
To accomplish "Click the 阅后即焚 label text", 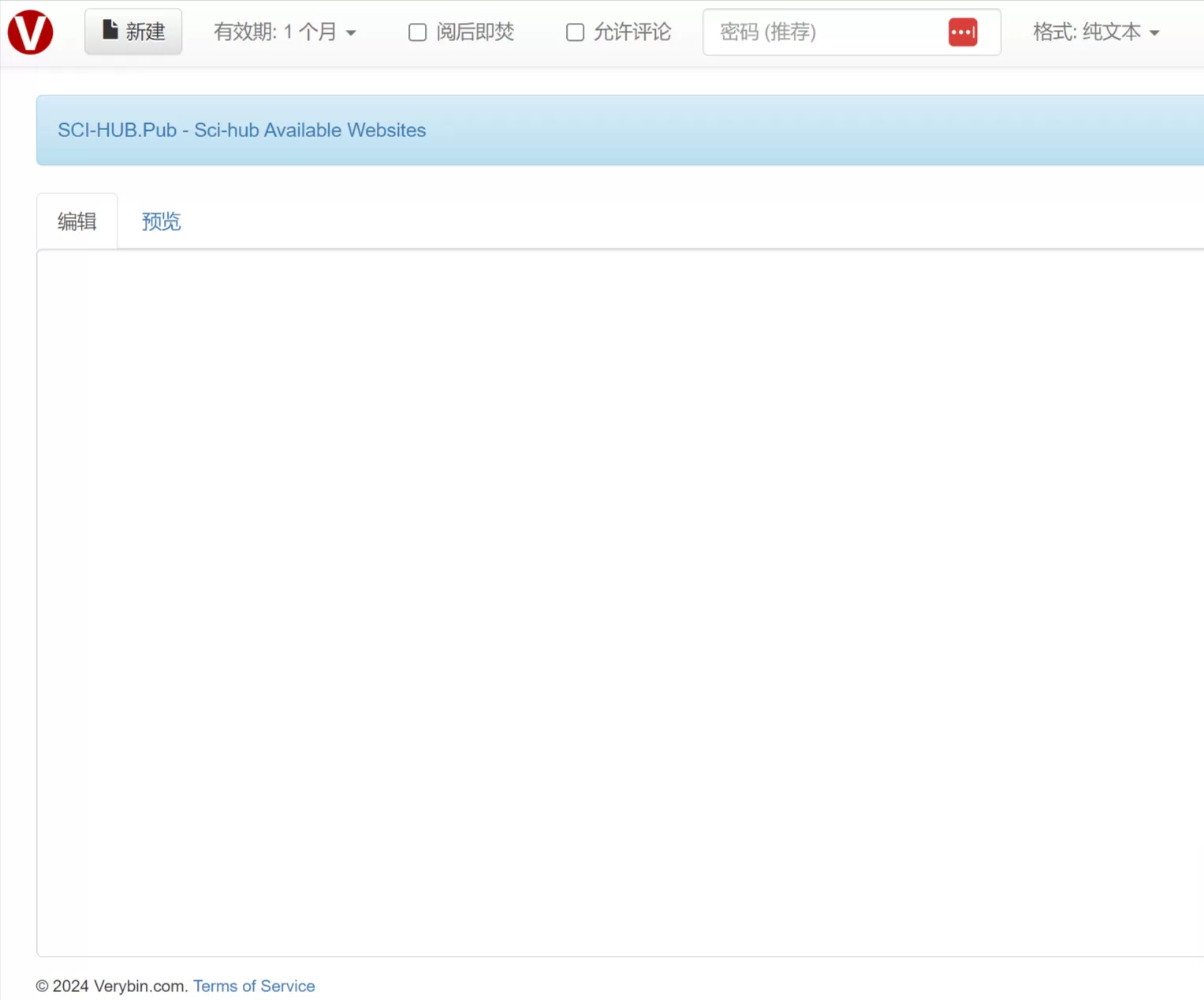I will tap(475, 32).
